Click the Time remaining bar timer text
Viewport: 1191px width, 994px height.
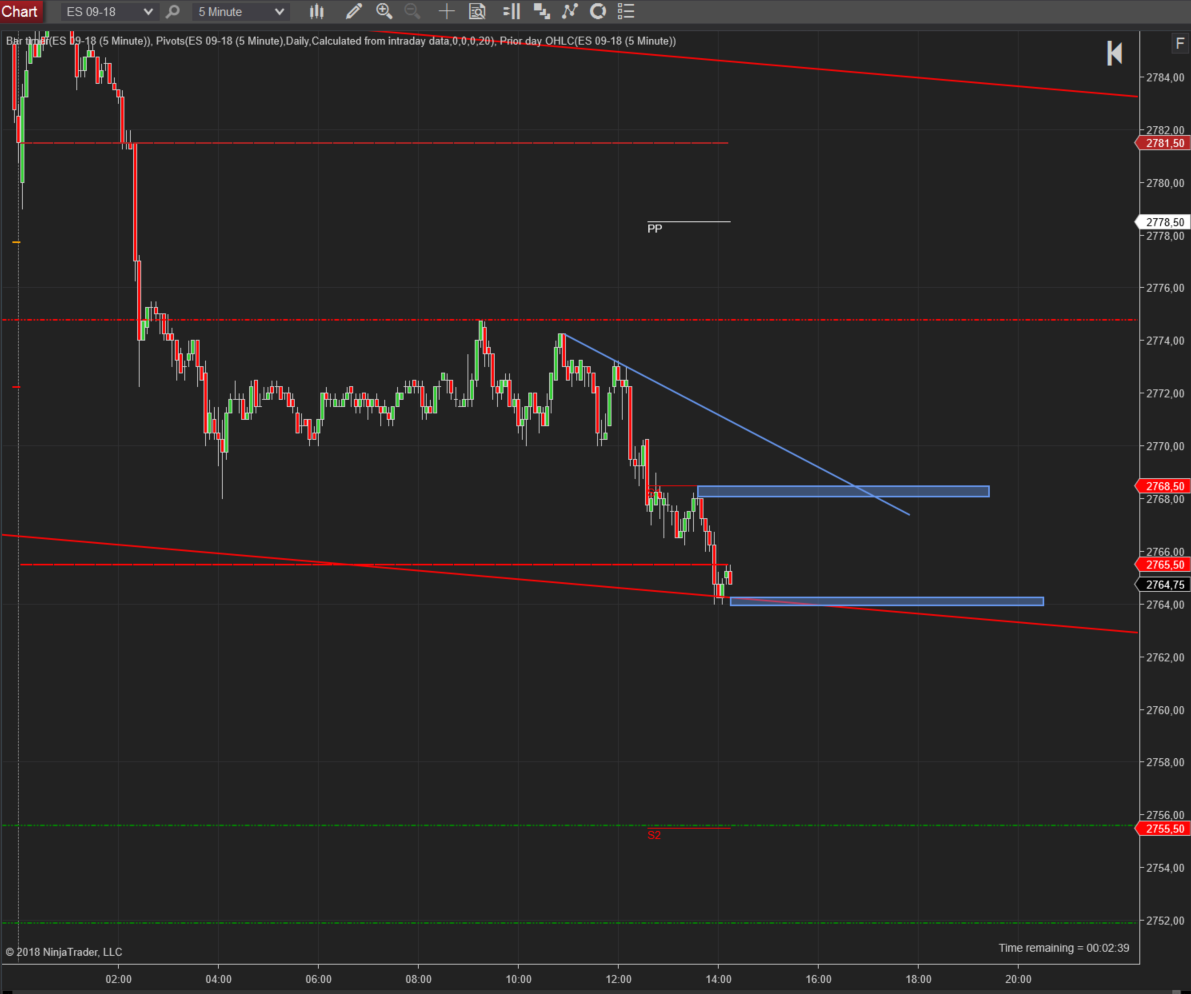(x=1063, y=948)
